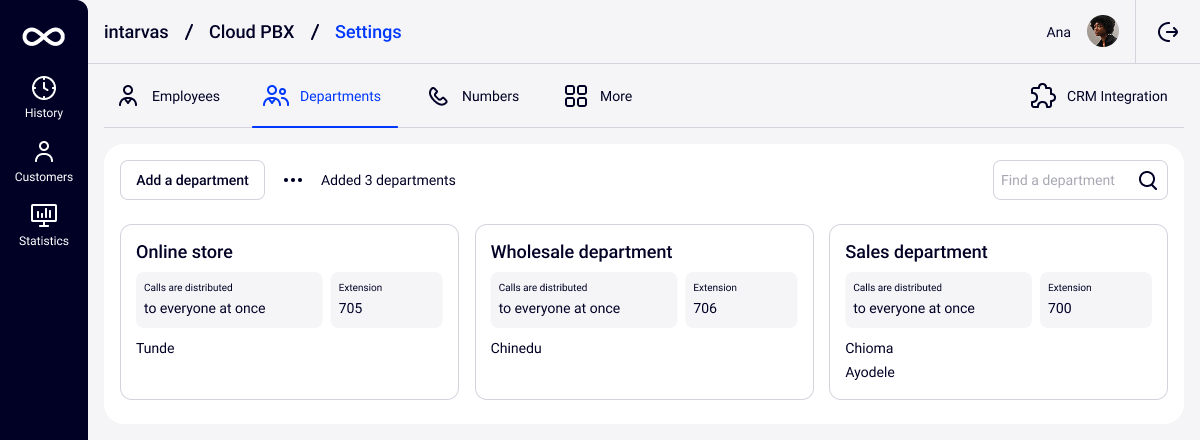
Task: Expand the More menu
Action: pos(598,96)
